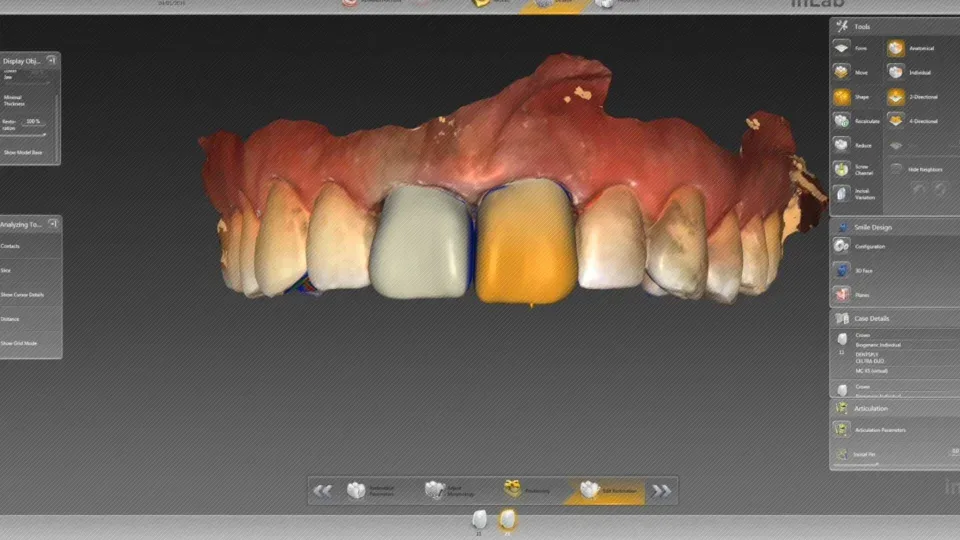This screenshot has height=540, width=960.
Task: Click the Incisal Pin icon
Action: point(841,454)
